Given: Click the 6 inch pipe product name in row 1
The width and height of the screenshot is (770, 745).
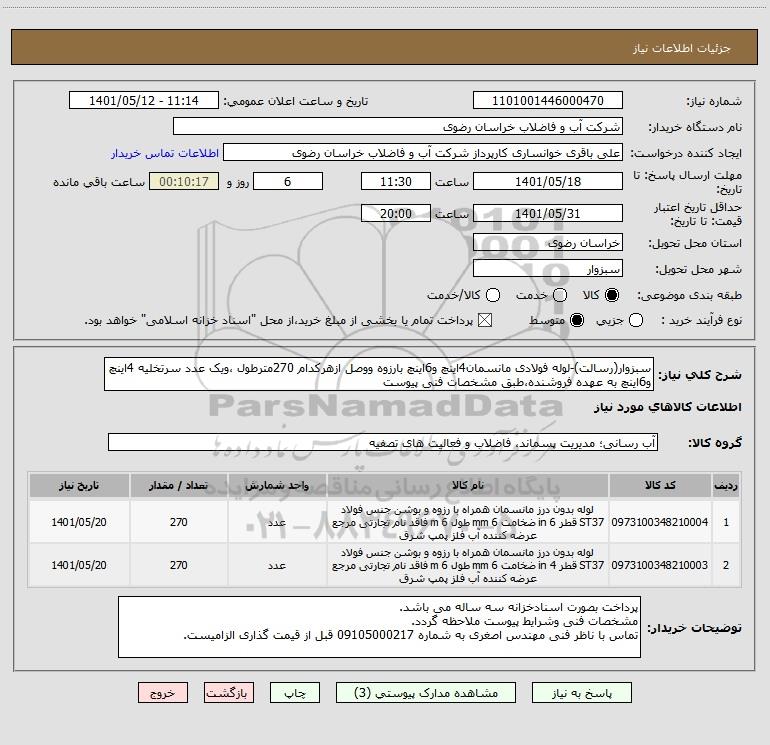Looking at the screenshot, I should click(468, 522).
